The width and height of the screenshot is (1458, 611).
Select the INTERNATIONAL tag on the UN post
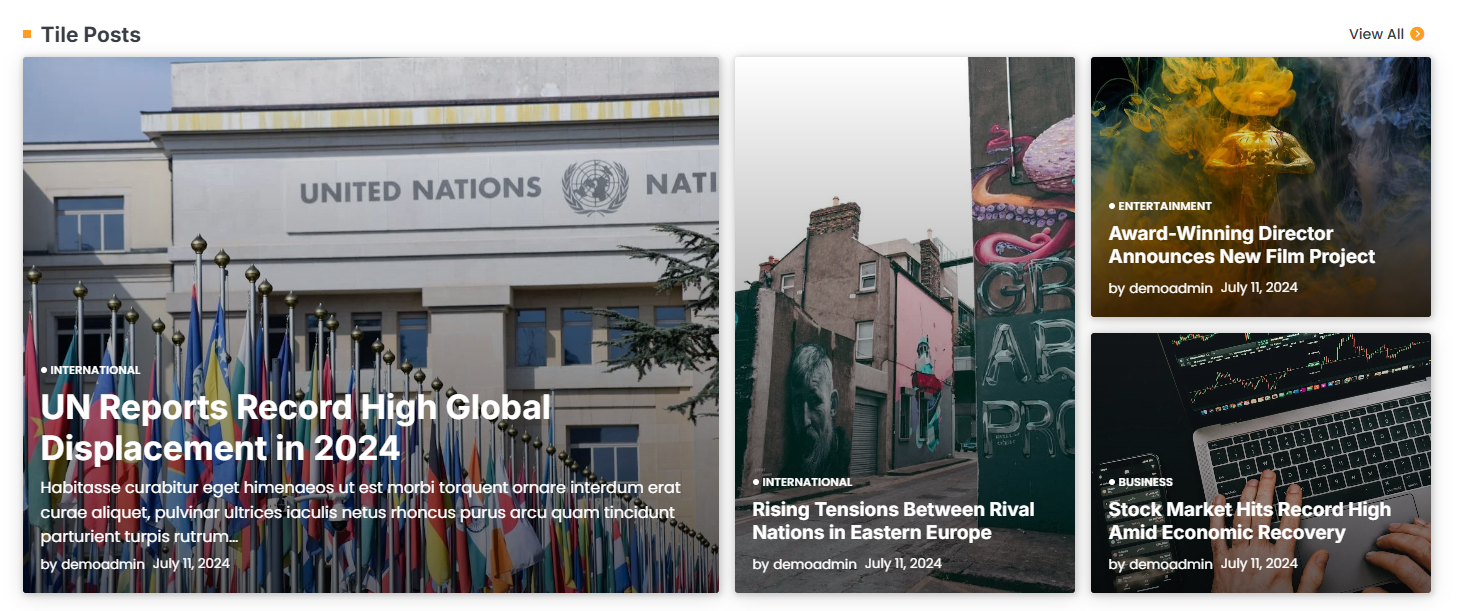point(95,370)
